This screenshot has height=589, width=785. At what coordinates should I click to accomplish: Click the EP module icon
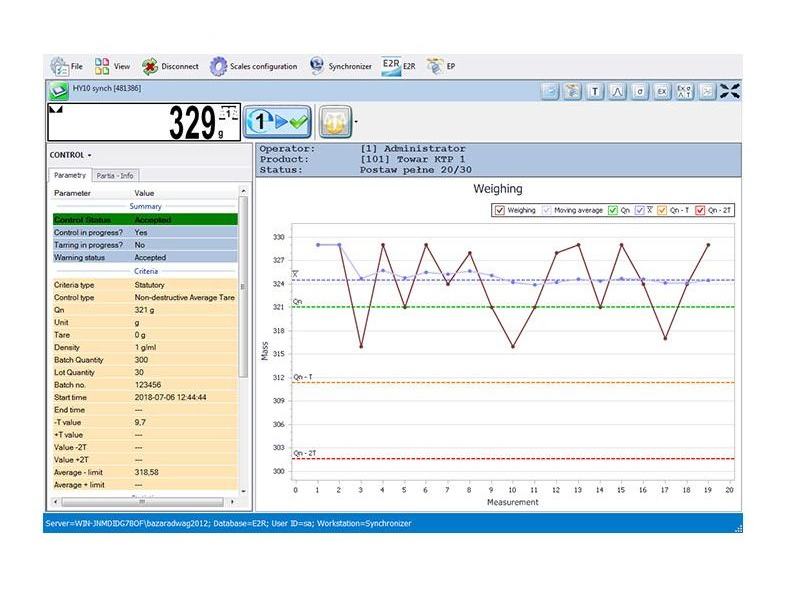coord(435,66)
